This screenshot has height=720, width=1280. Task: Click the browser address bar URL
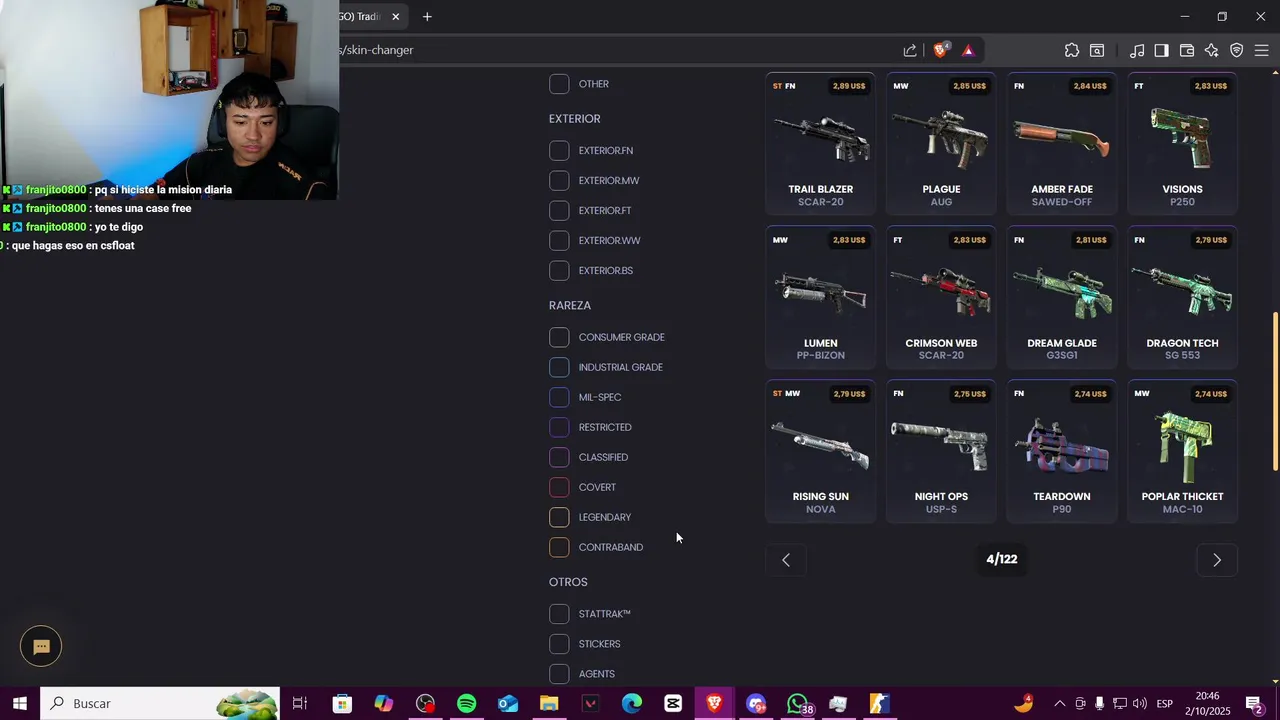(615, 50)
